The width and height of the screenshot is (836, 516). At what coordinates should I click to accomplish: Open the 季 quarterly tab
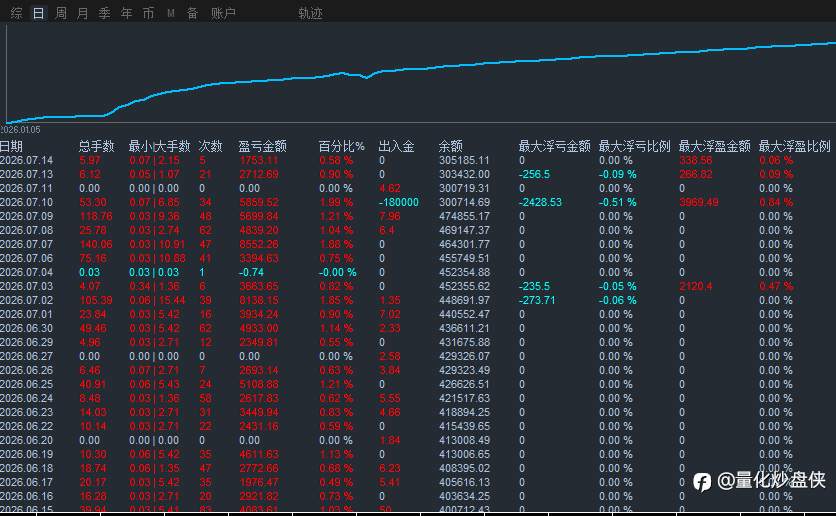tap(104, 13)
